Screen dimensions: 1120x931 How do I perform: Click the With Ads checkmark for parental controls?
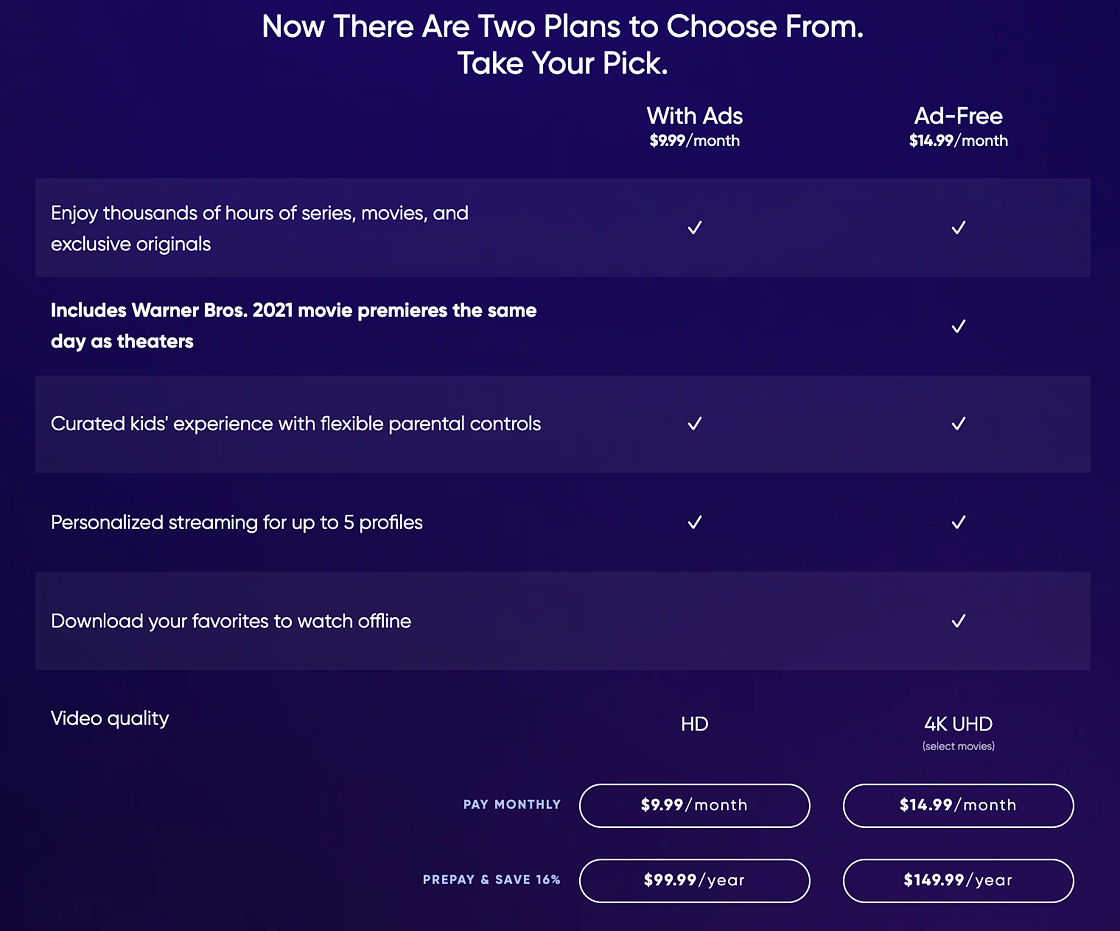click(x=694, y=423)
